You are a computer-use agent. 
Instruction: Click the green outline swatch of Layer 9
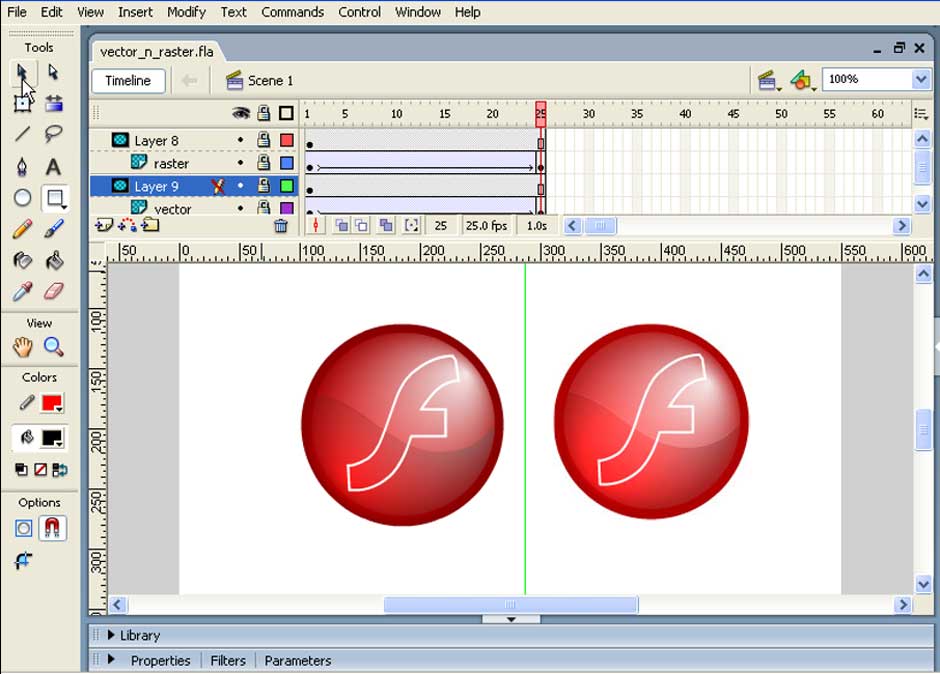pyautogui.click(x=287, y=186)
